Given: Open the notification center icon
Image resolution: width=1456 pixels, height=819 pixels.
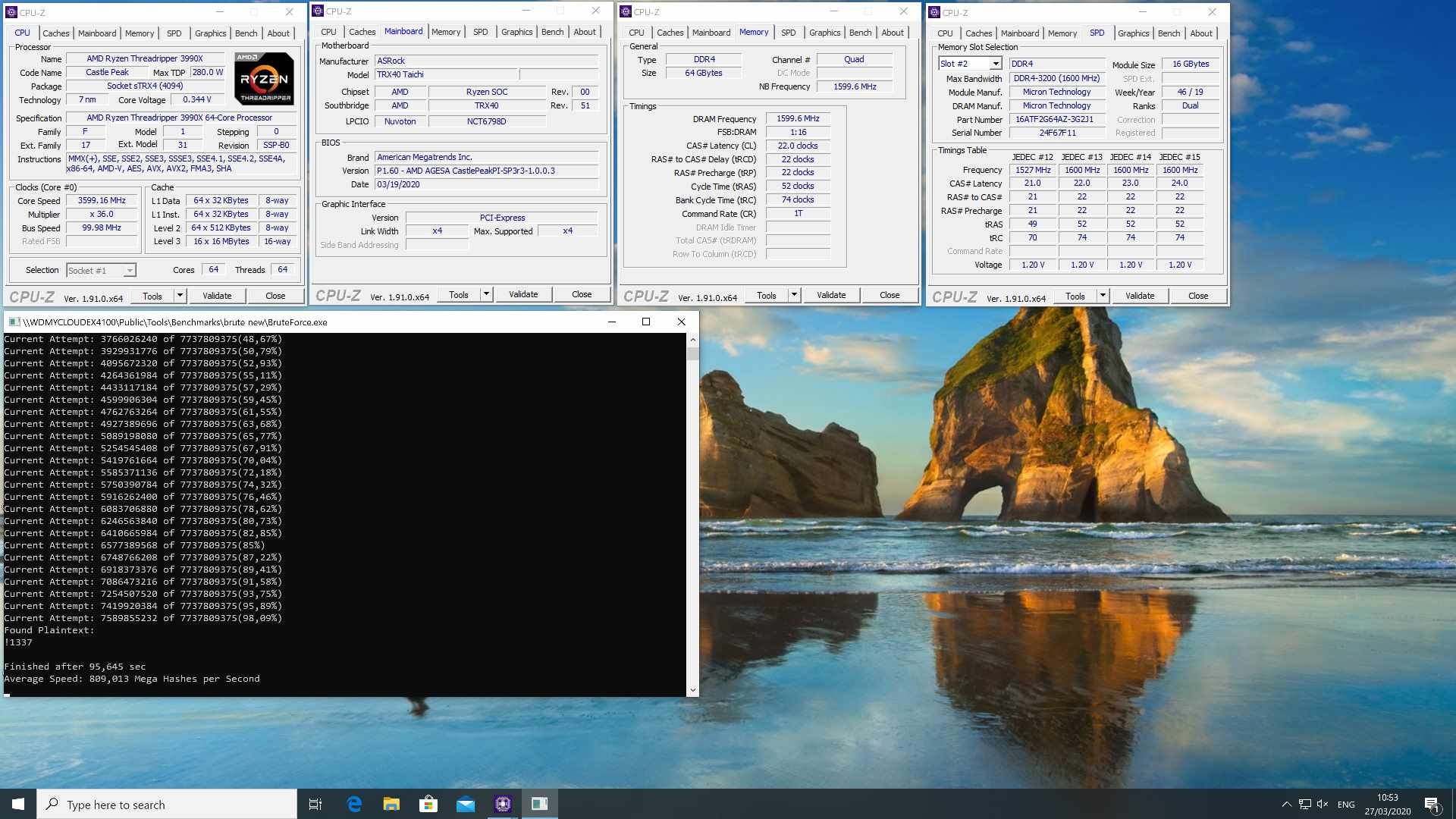Looking at the screenshot, I should click(x=1432, y=805).
